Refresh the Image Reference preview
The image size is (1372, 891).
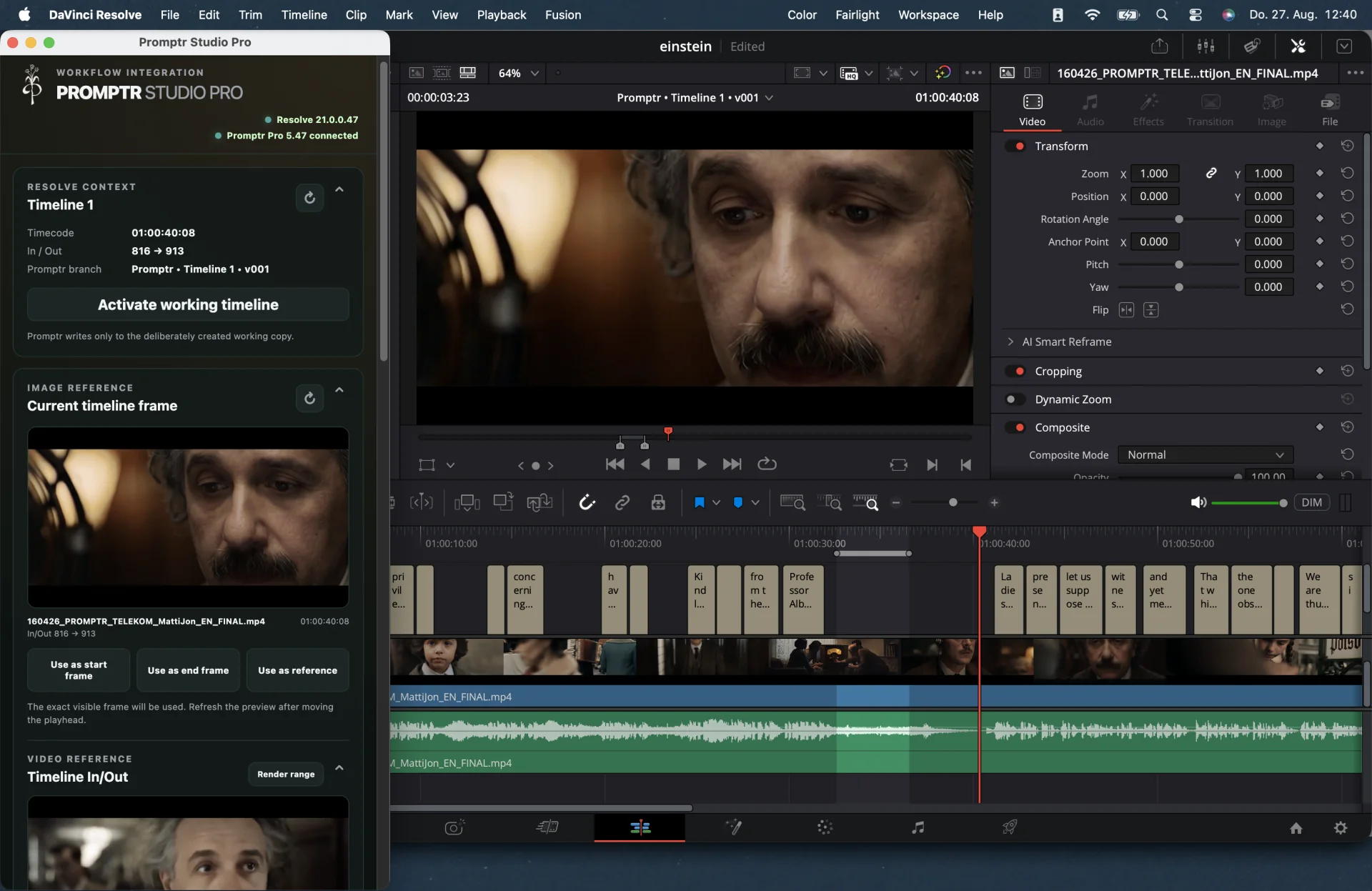(309, 398)
